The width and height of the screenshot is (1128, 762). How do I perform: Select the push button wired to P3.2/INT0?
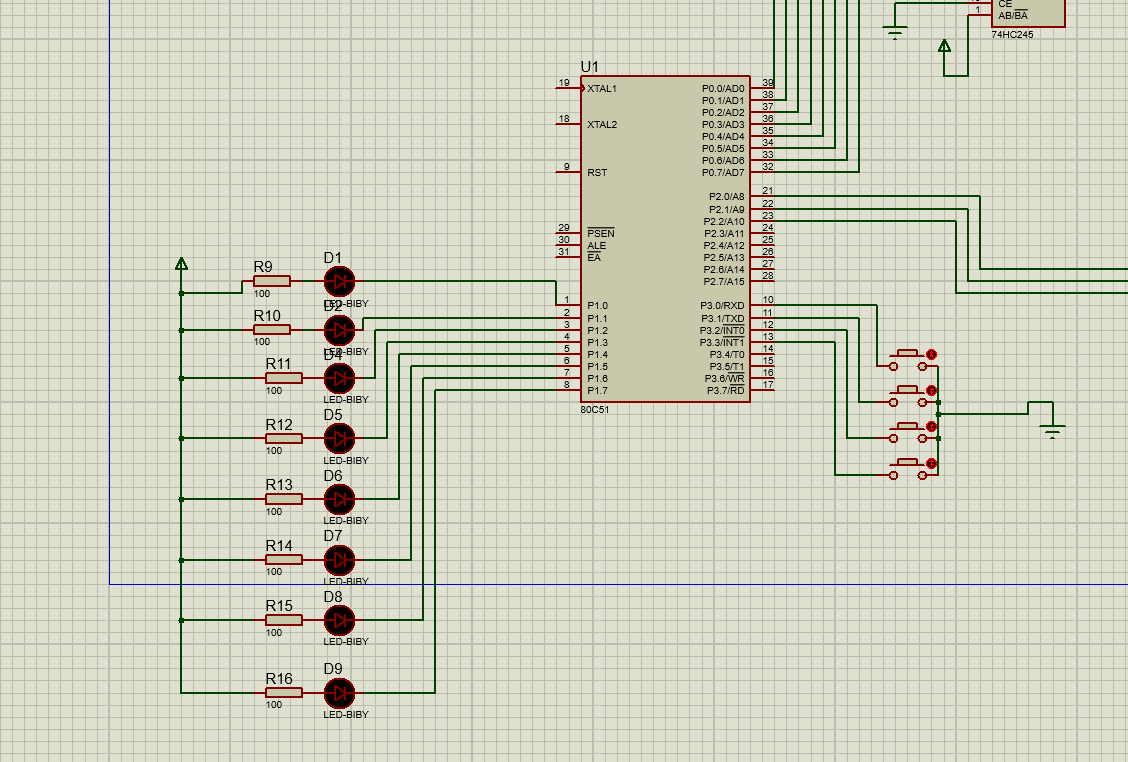[909, 431]
